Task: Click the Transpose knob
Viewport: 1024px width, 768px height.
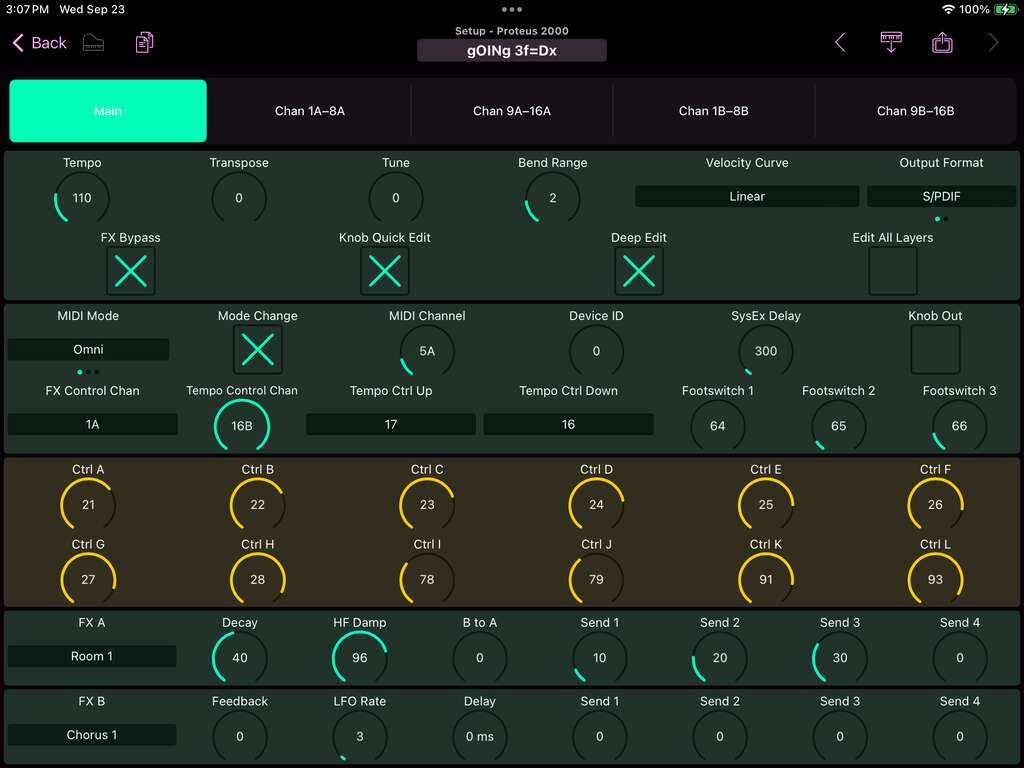Action: point(239,198)
